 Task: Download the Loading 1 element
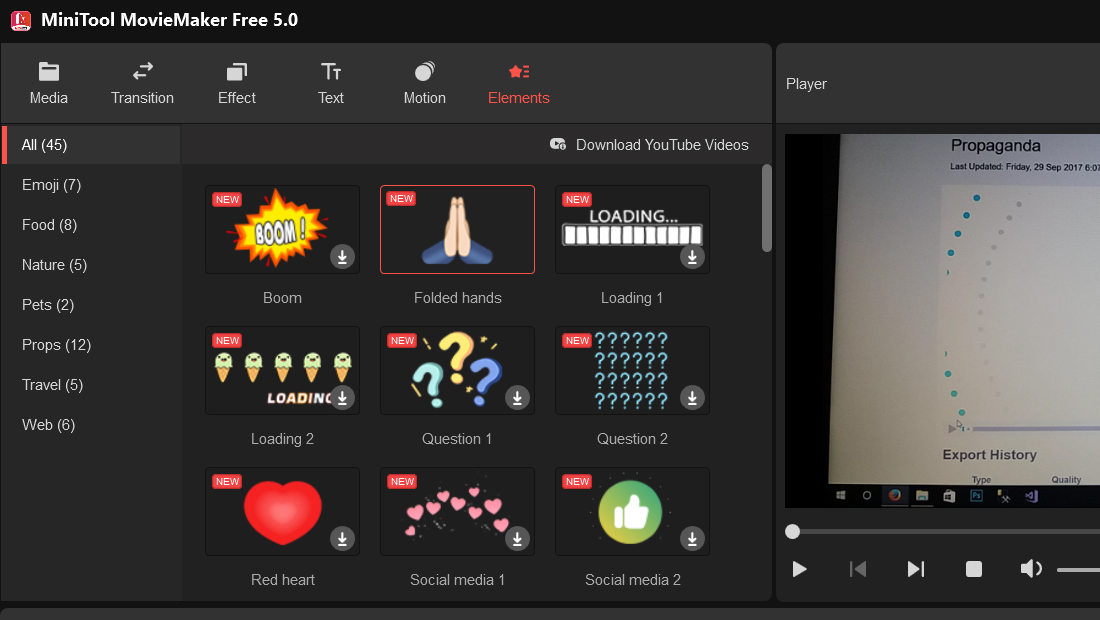point(692,257)
